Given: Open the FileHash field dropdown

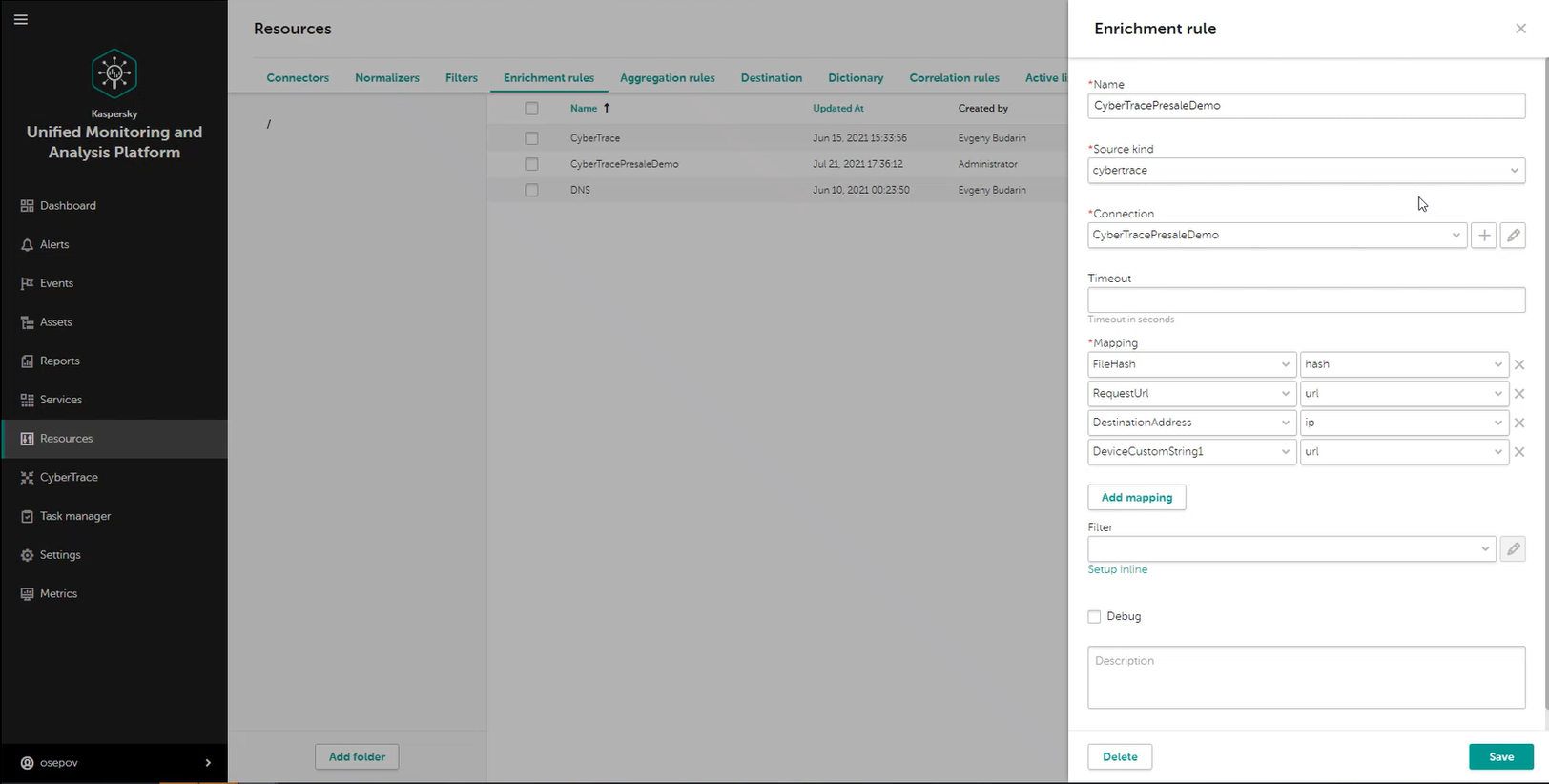Looking at the screenshot, I should coord(1191,364).
